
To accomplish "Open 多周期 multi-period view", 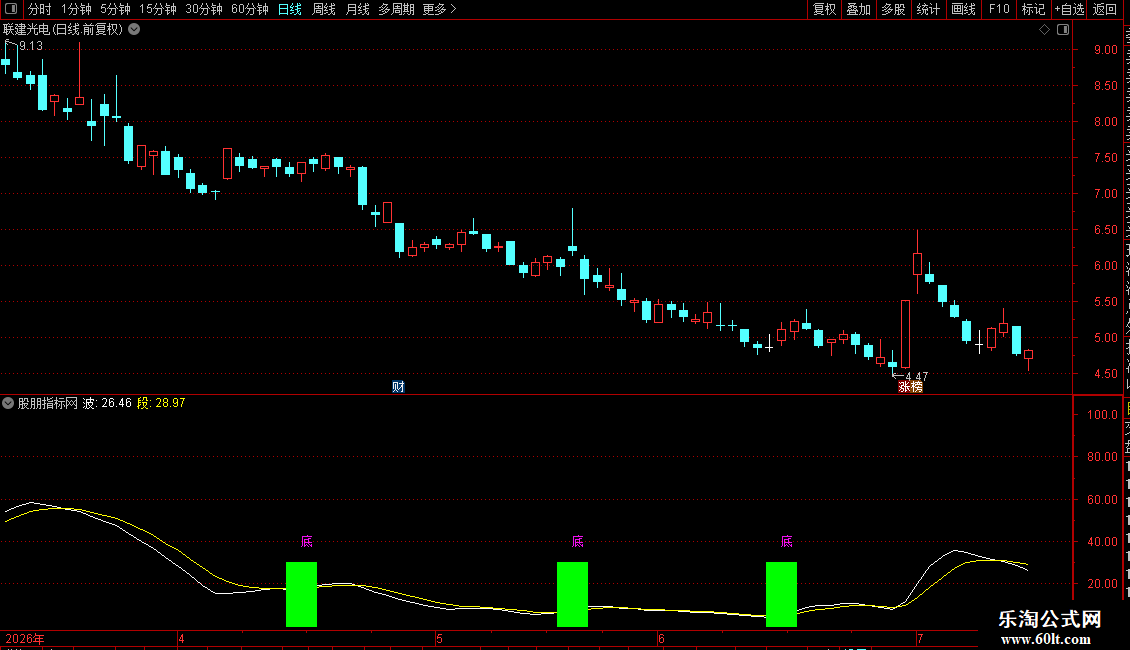I will (396, 9).
